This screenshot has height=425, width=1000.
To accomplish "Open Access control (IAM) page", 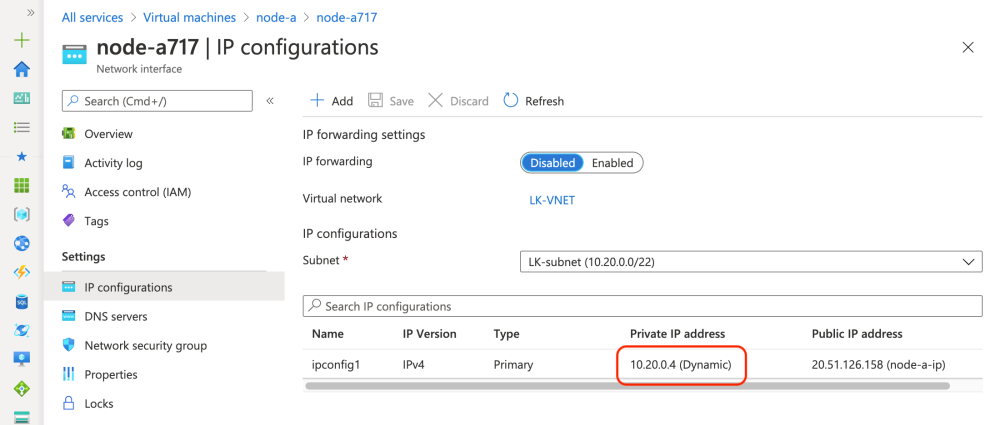I will coord(137,192).
